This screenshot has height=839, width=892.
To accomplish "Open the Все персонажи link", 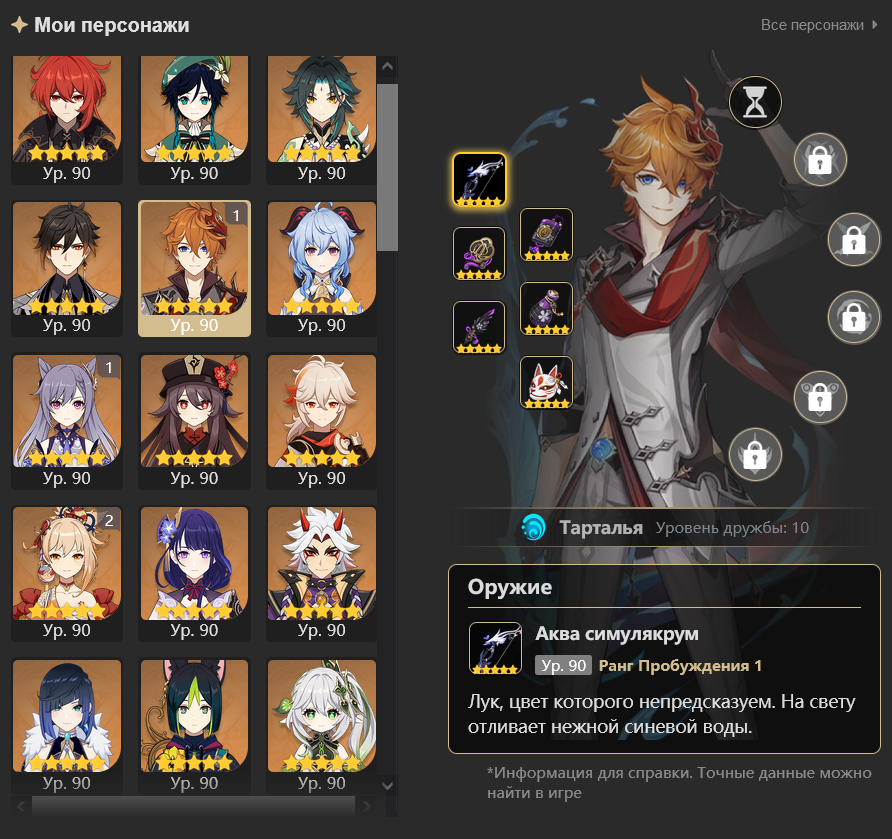I will (812, 25).
